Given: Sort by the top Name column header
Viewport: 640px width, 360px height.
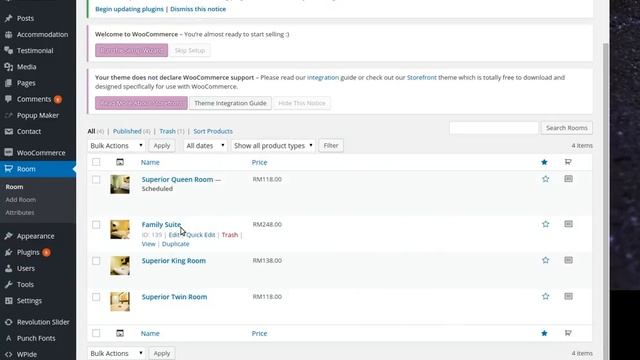Looking at the screenshot, I should 150,162.
